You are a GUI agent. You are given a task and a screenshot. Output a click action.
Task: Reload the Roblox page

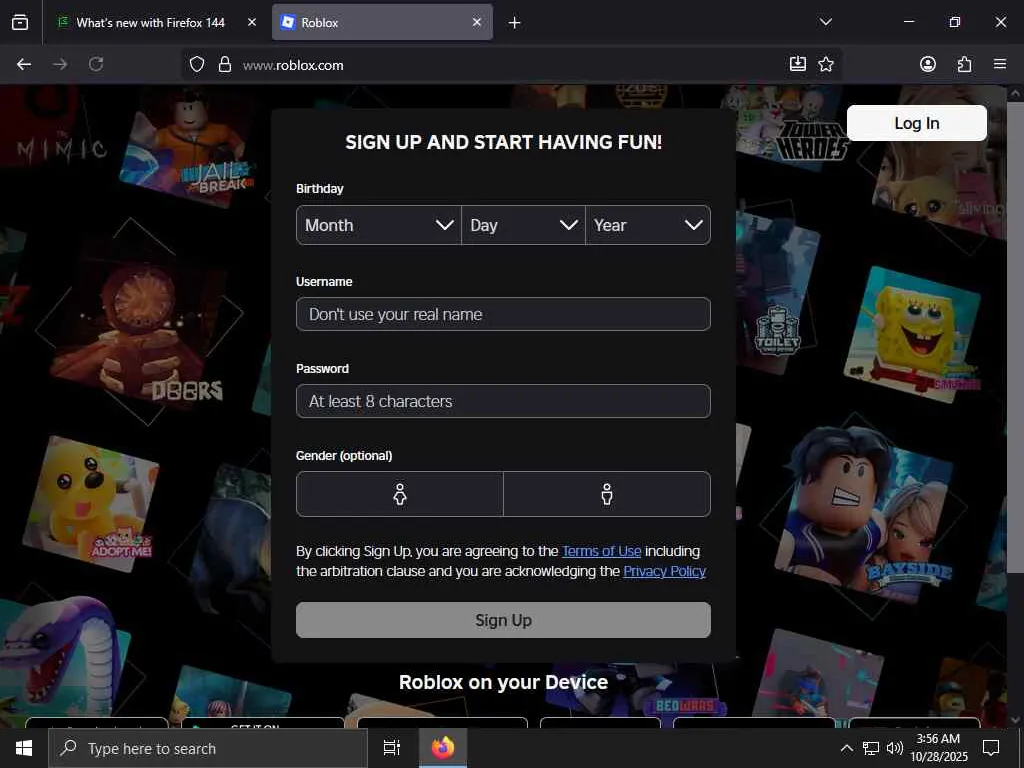(x=96, y=64)
